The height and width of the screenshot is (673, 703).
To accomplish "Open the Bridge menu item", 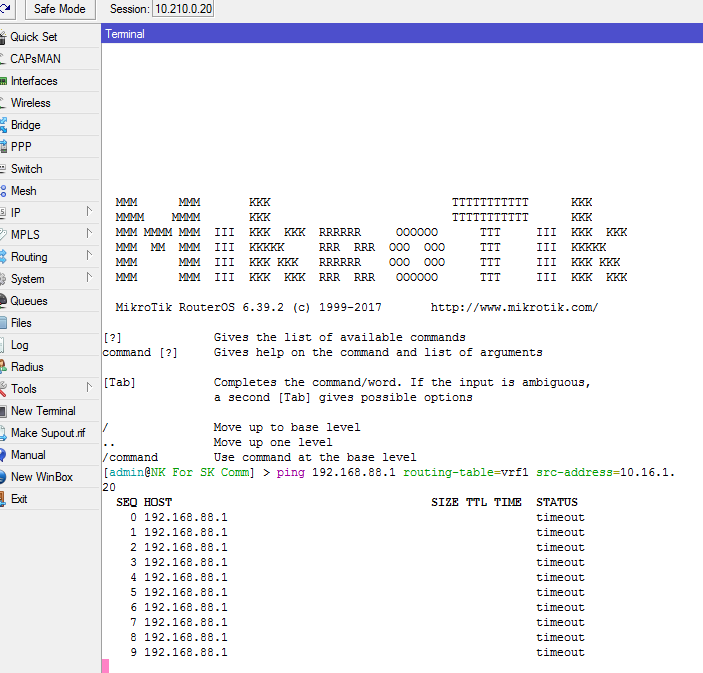I will pyautogui.click(x=49, y=125).
